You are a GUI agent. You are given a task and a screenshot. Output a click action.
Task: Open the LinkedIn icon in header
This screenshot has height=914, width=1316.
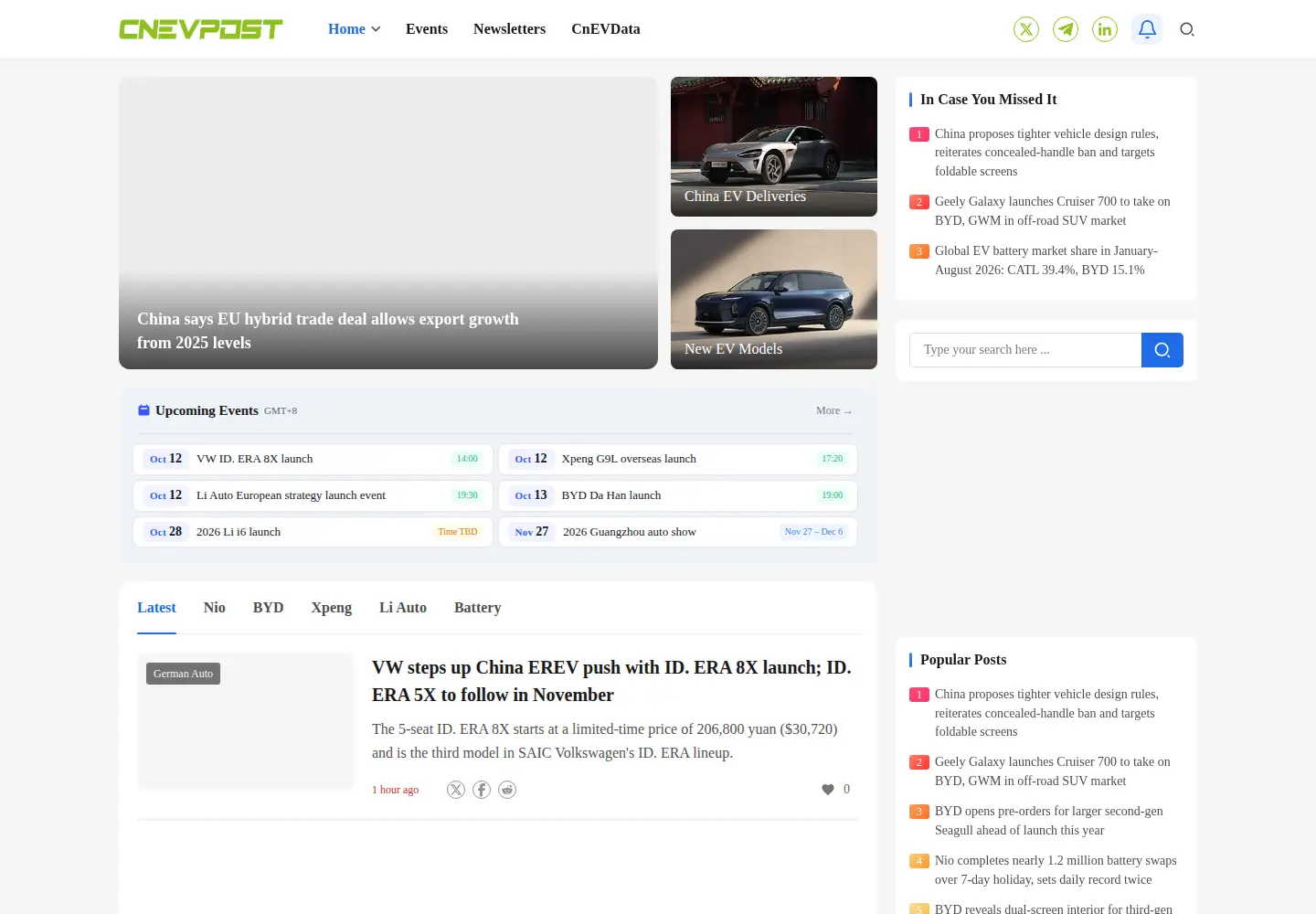click(x=1105, y=29)
